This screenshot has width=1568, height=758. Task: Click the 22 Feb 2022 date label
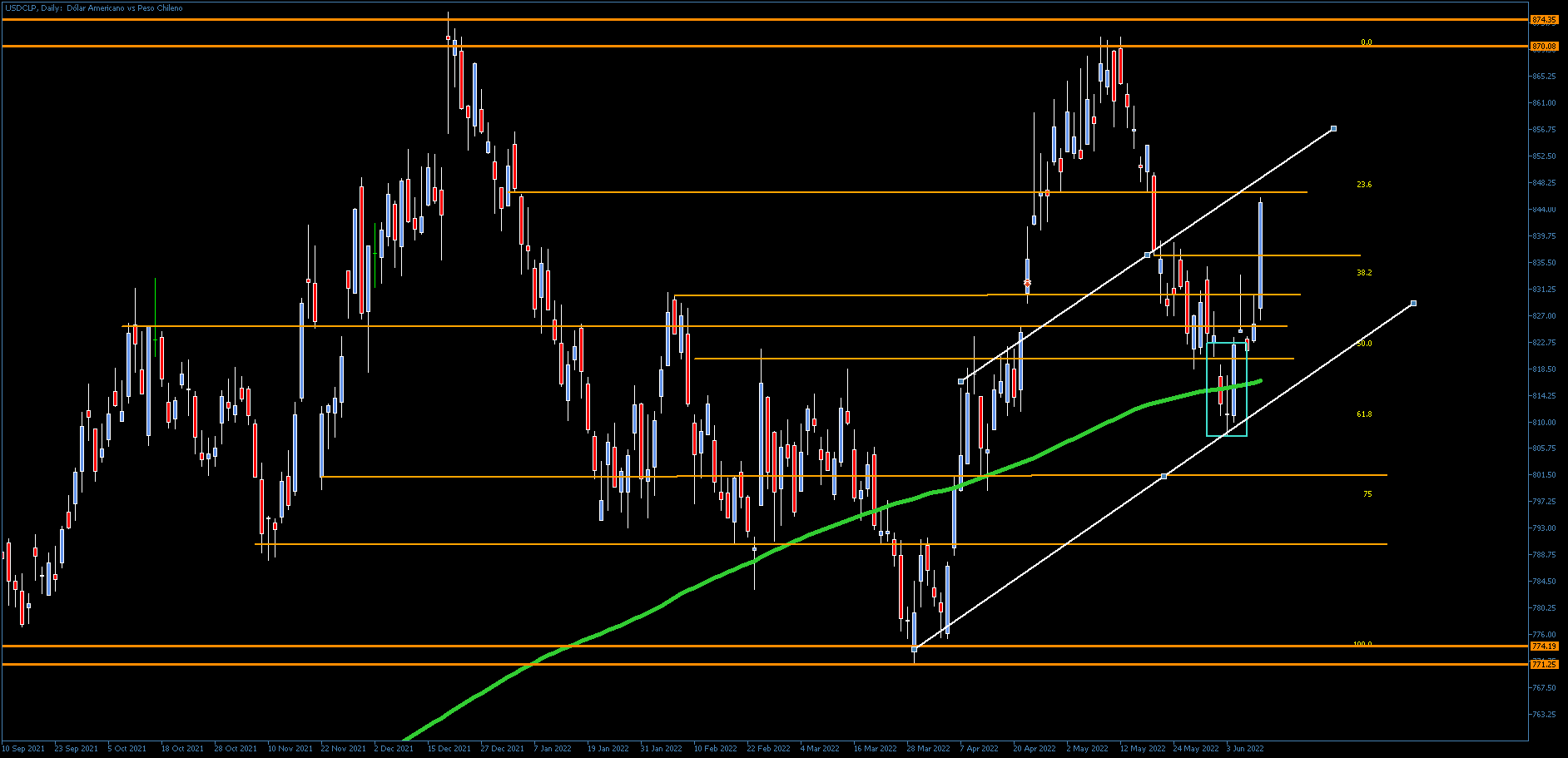pyautogui.click(x=768, y=749)
